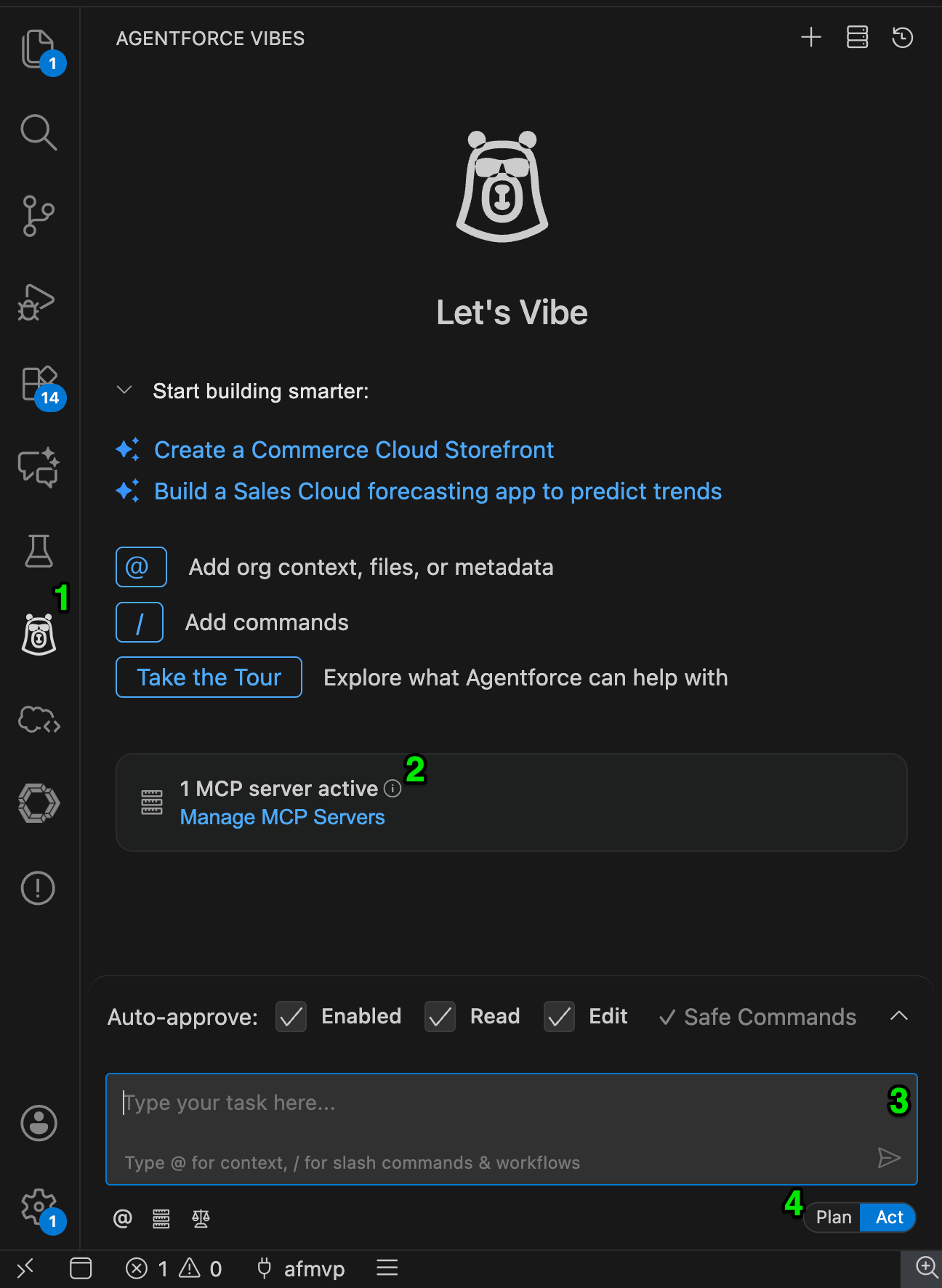Click the MCP servers icon below the input

[x=161, y=1219]
